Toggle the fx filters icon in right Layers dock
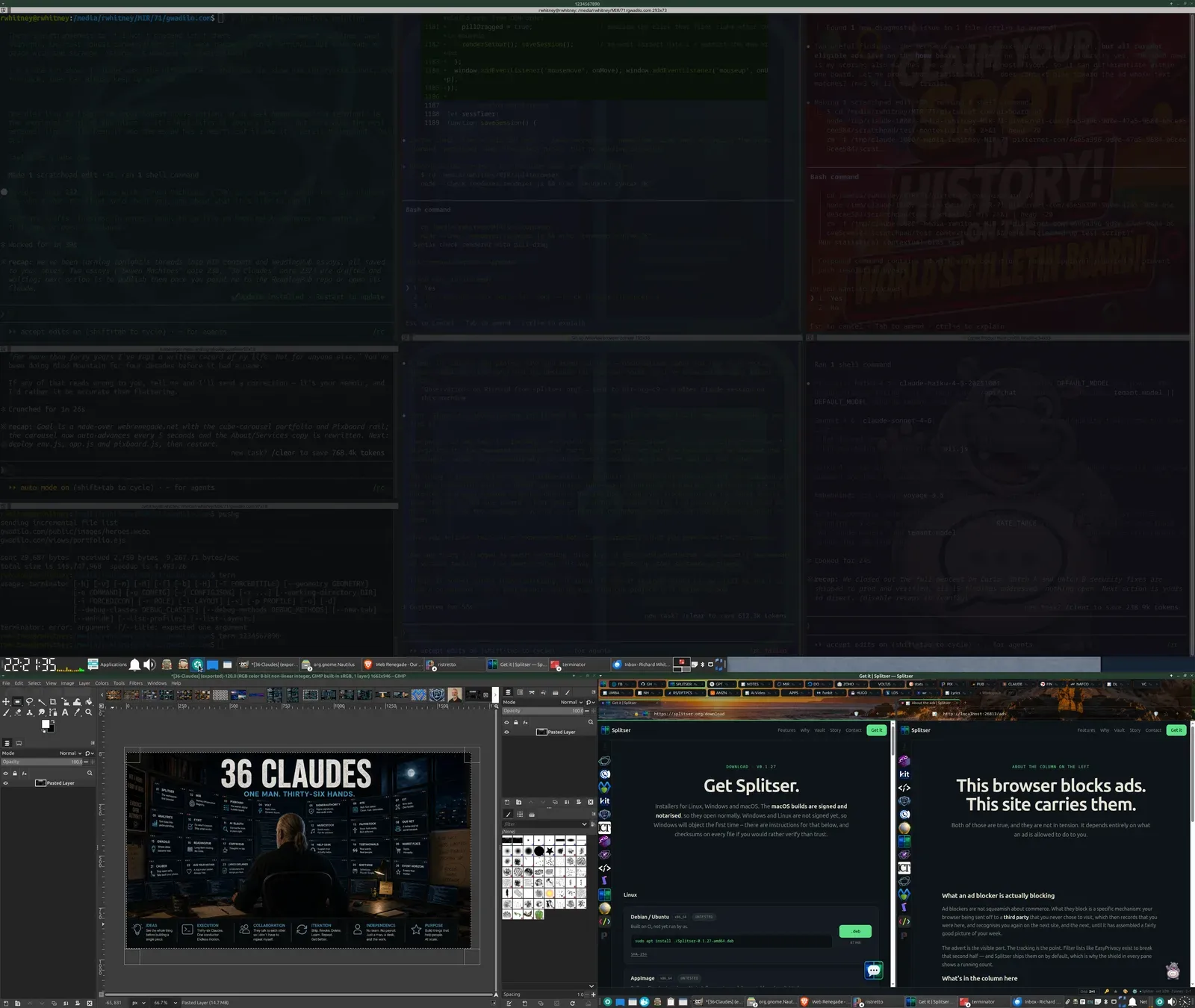1195x1008 pixels. click(x=525, y=722)
